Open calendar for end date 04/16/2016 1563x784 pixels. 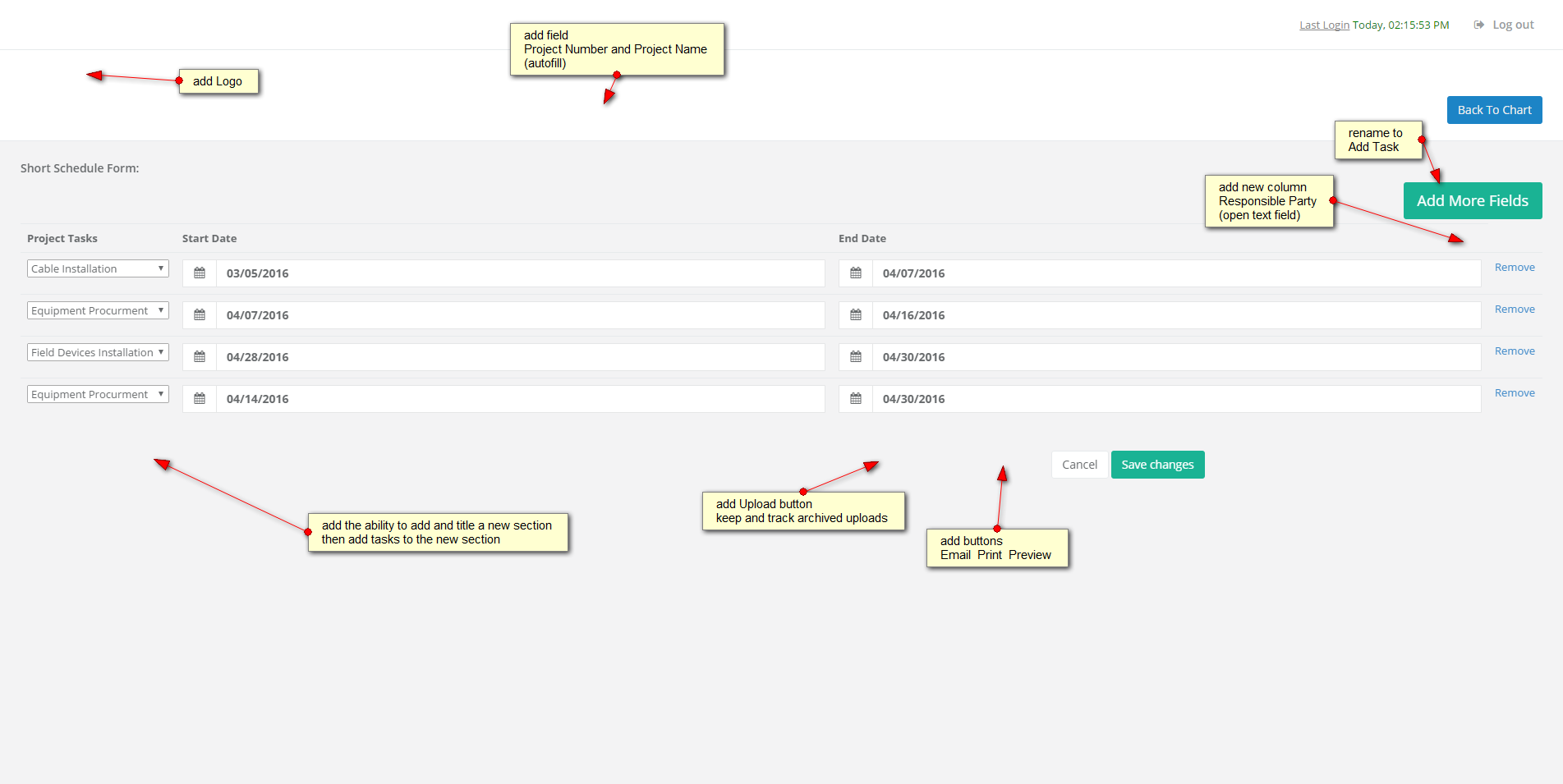coord(856,315)
